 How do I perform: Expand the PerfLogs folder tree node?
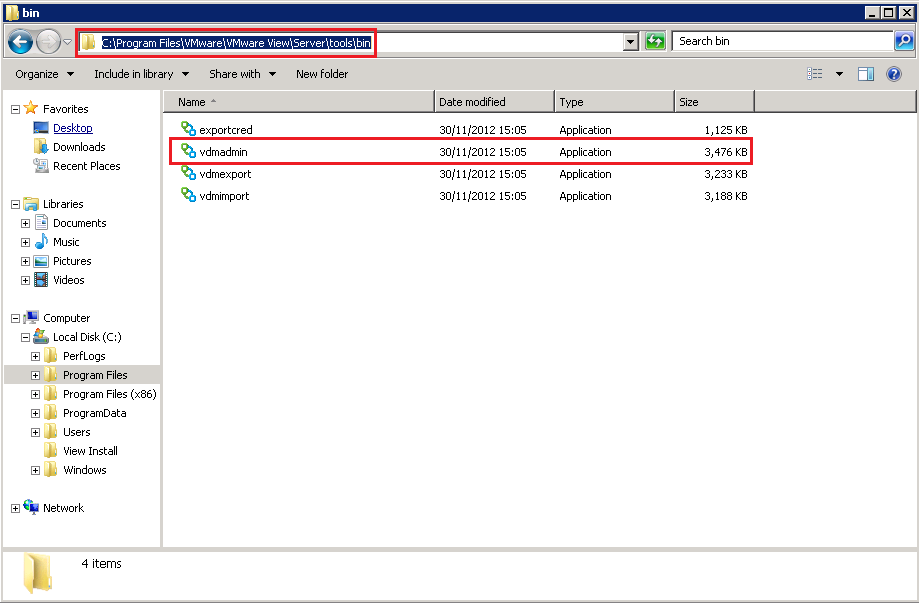(x=36, y=356)
